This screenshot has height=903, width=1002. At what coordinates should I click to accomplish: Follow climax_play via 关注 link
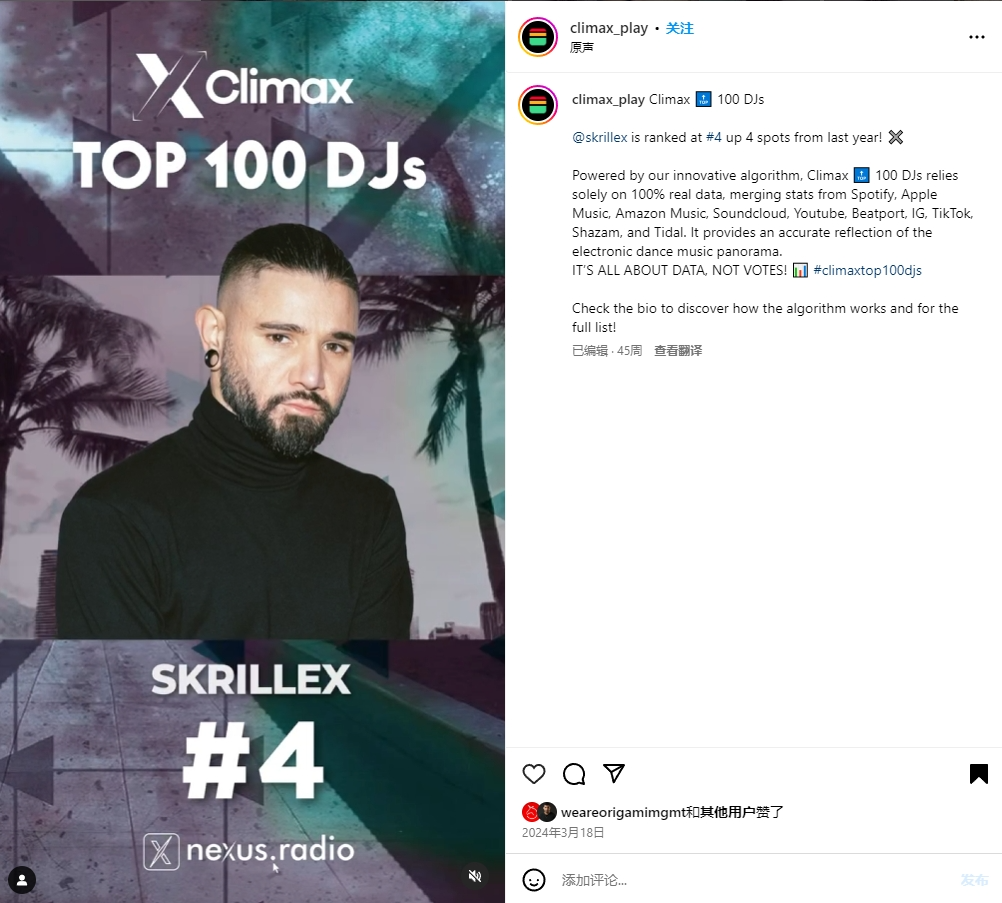point(679,28)
